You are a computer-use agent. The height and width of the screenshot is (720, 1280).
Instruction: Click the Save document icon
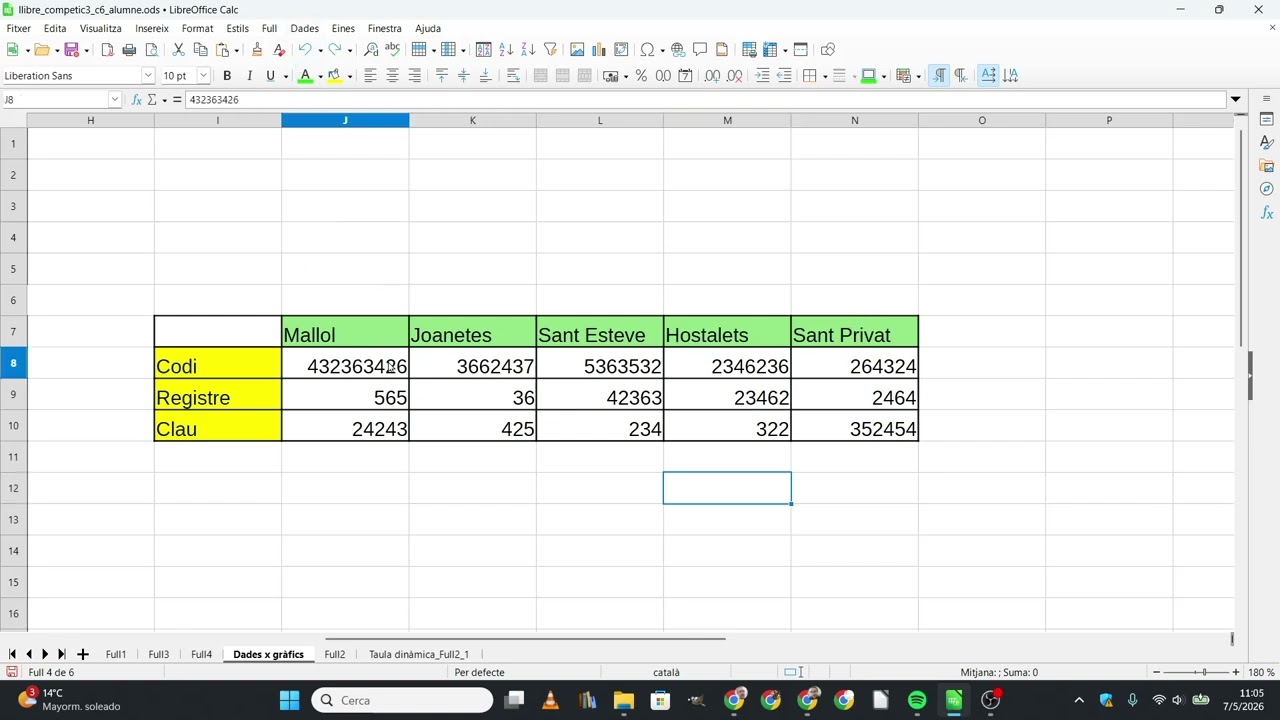click(71, 50)
